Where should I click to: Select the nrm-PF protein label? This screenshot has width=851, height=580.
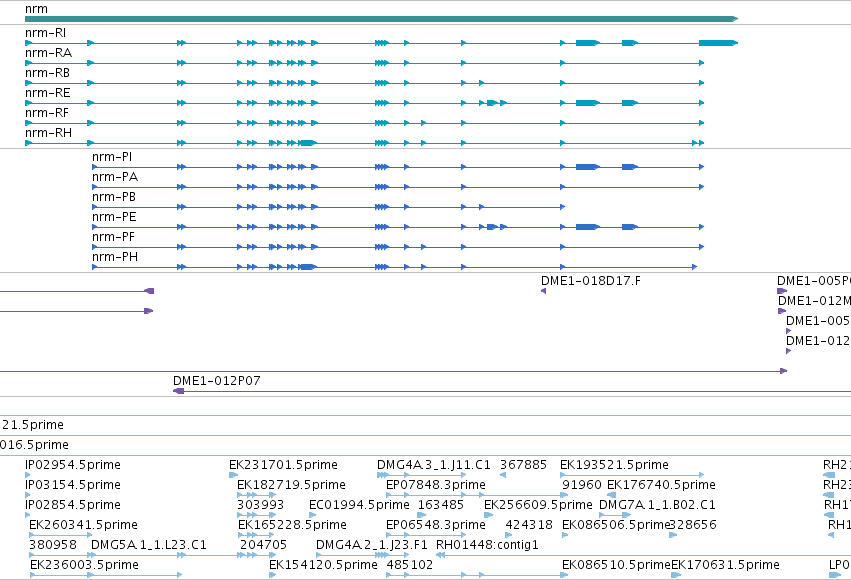coord(113,238)
